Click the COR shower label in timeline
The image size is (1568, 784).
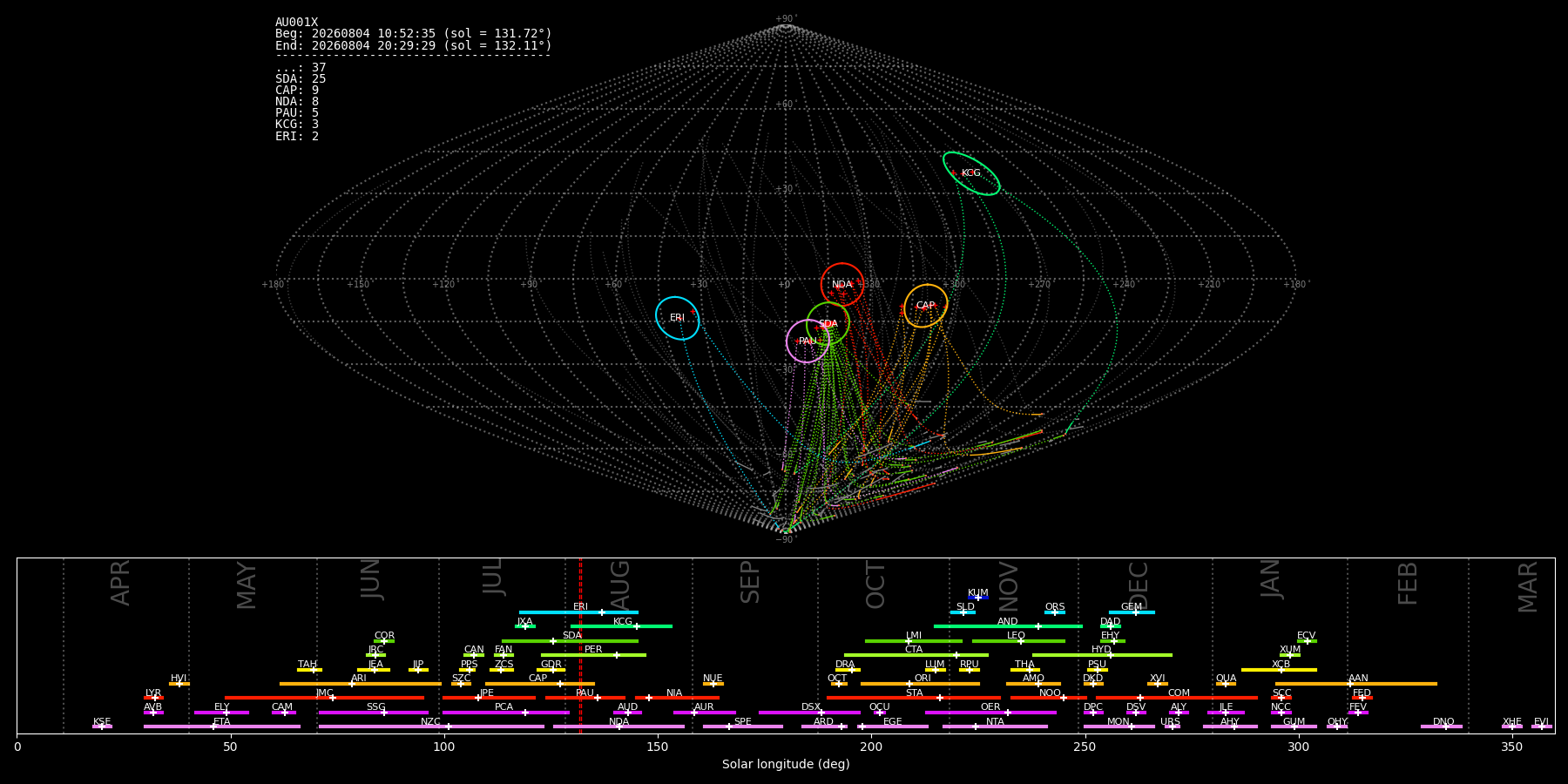point(384,636)
